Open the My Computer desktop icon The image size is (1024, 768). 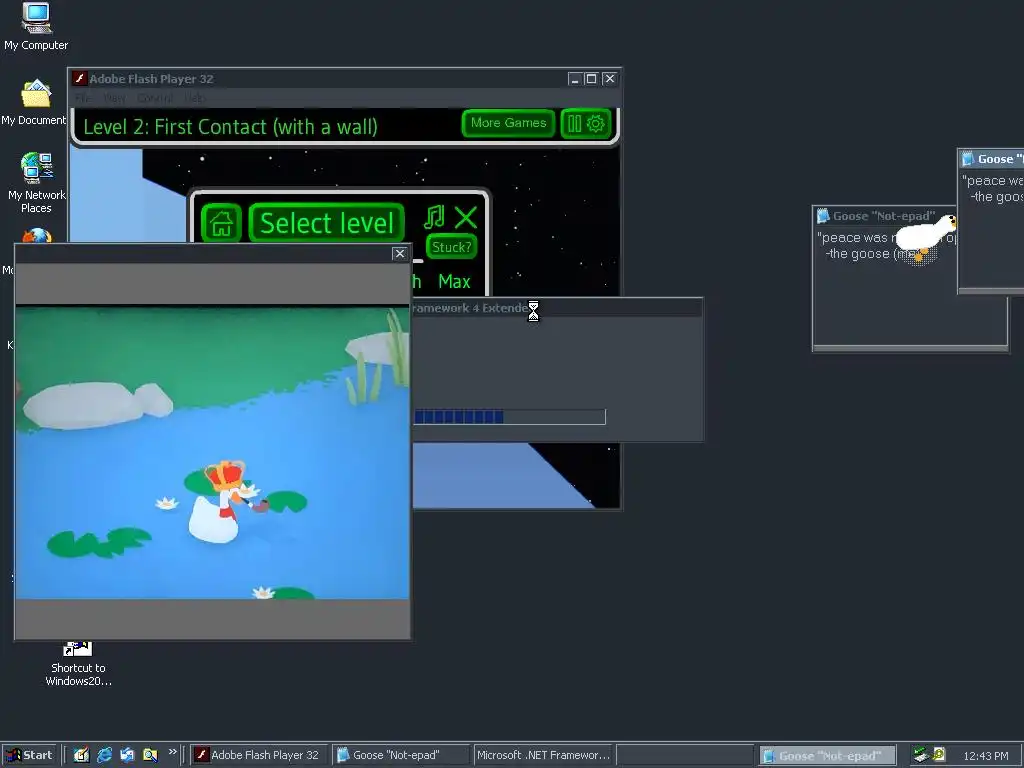(36, 26)
